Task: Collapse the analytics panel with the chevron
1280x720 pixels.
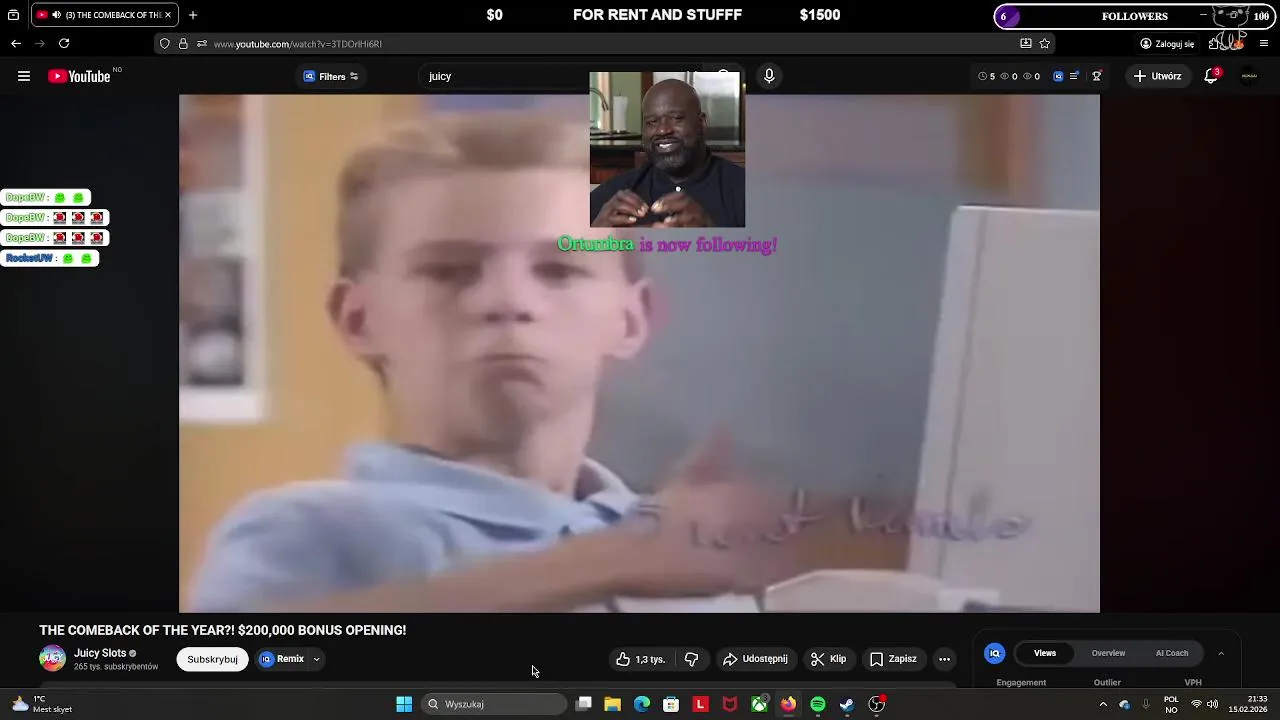Action: tap(1221, 653)
